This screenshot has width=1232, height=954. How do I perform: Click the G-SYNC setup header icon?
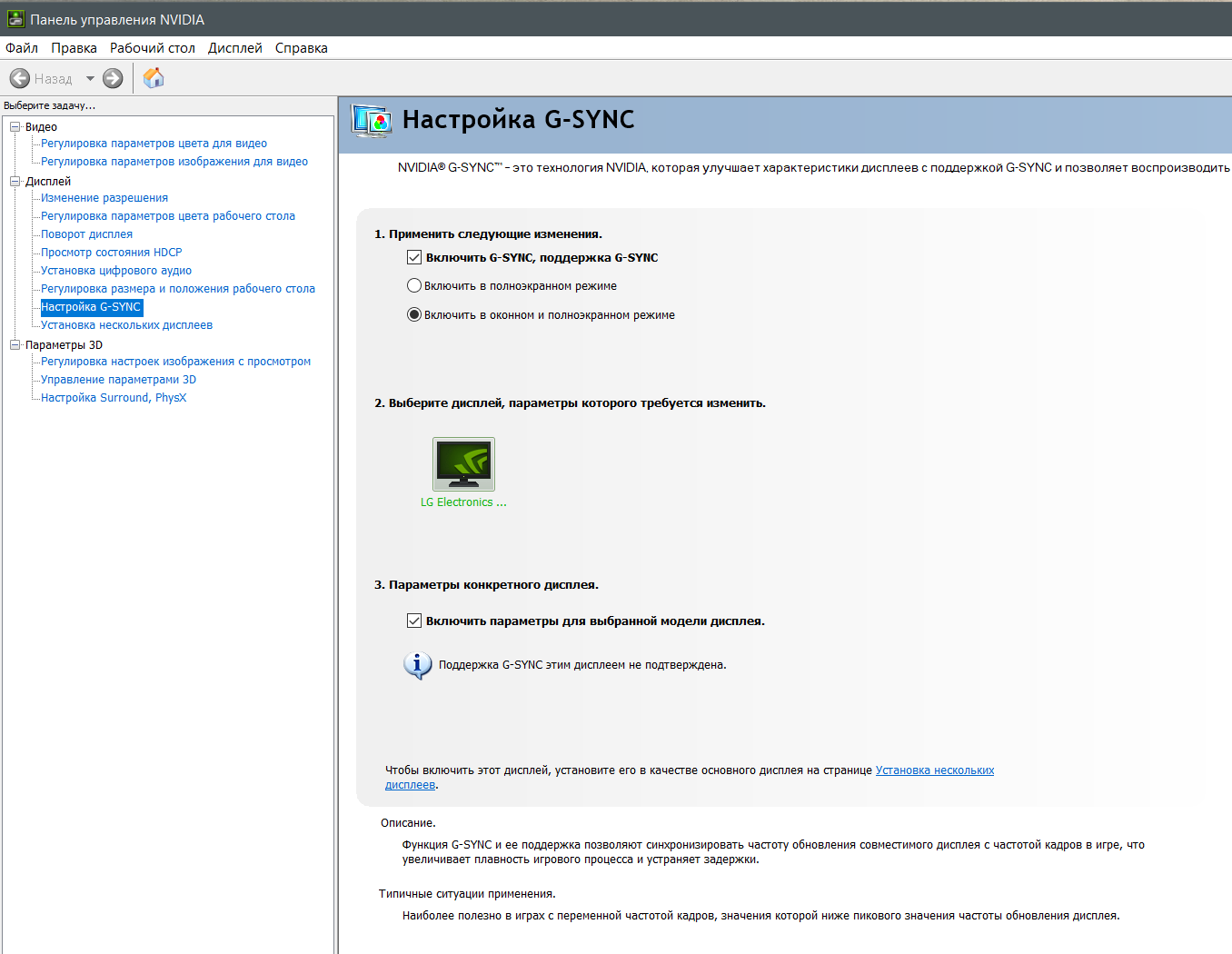372,121
